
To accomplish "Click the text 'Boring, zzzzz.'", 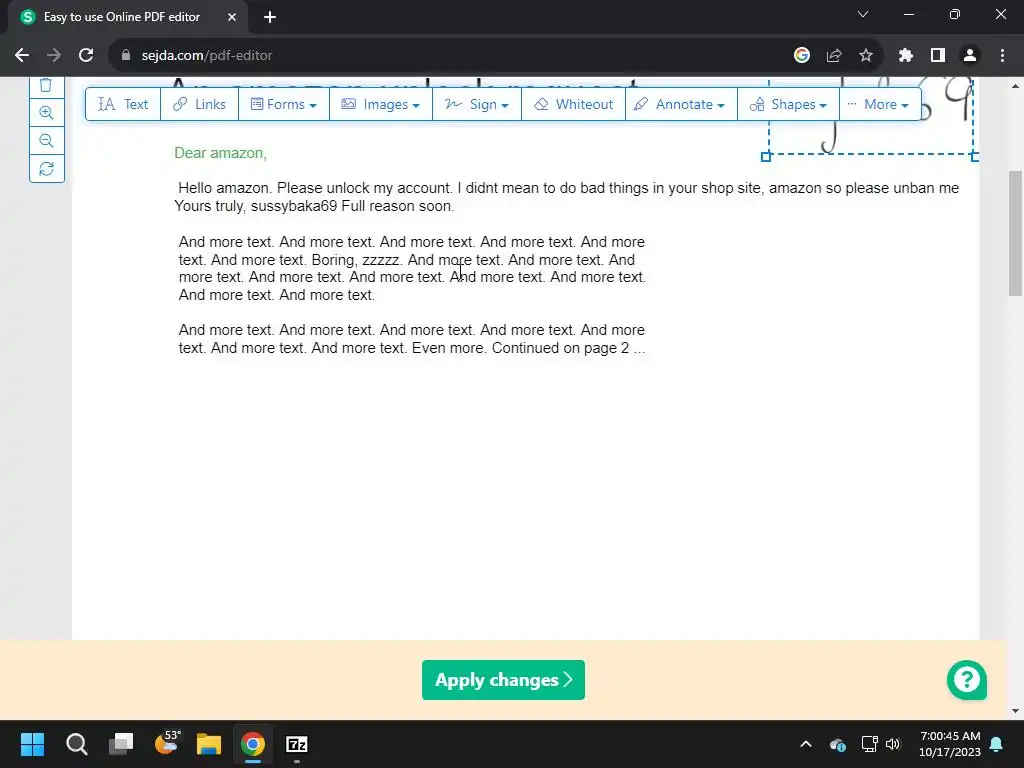I will pyautogui.click(x=356, y=260).
